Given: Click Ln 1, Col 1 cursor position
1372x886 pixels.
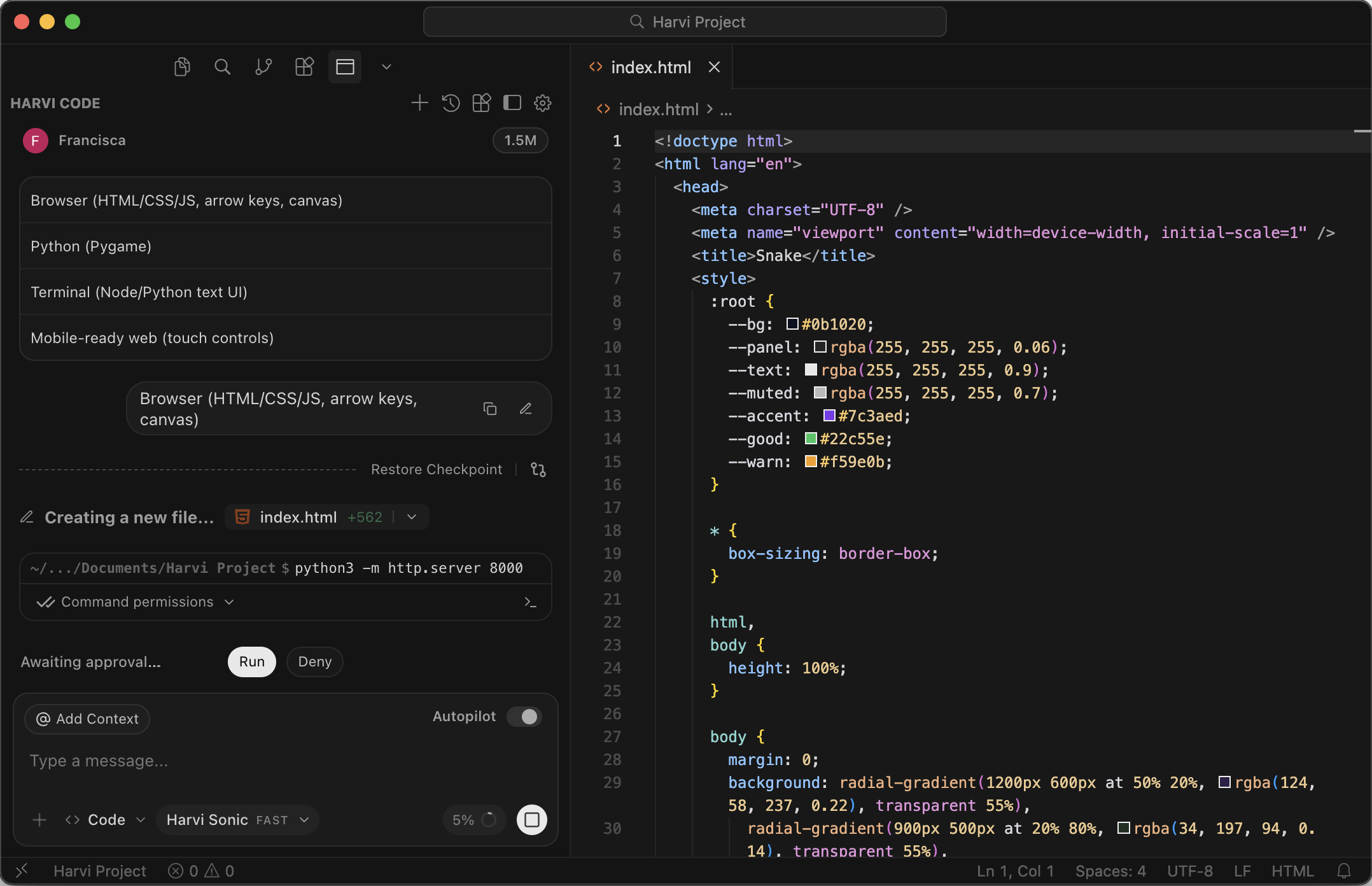Looking at the screenshot, I should coord(1016,871).
